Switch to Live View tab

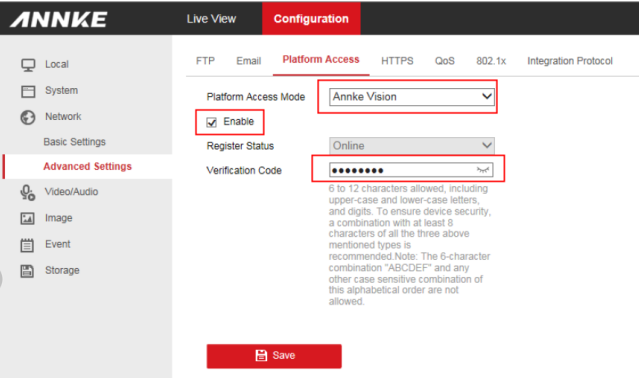[211, 19]
